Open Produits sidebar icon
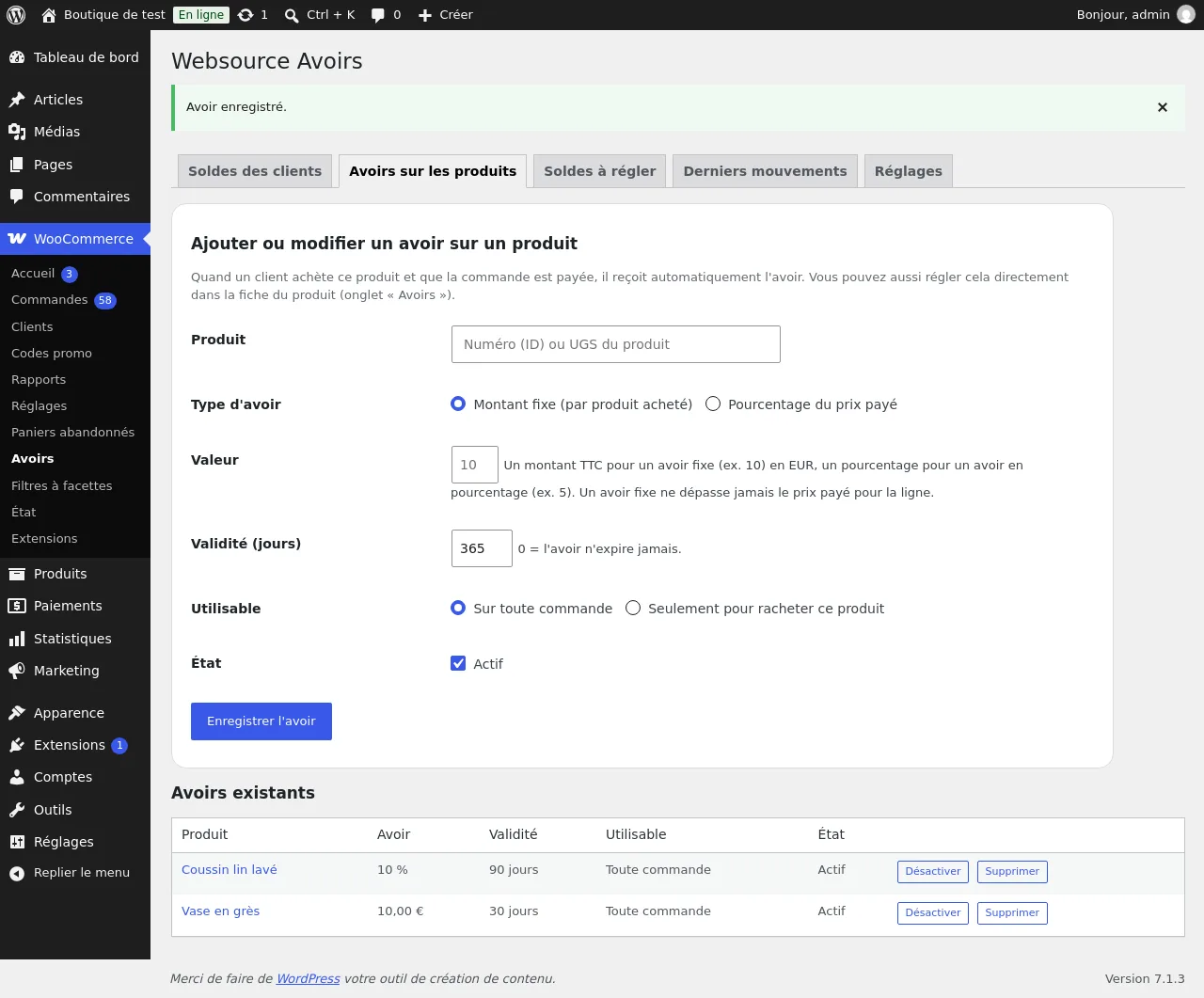The height and width of the screenshot is (998, 1204). click(x=17, y=574)
